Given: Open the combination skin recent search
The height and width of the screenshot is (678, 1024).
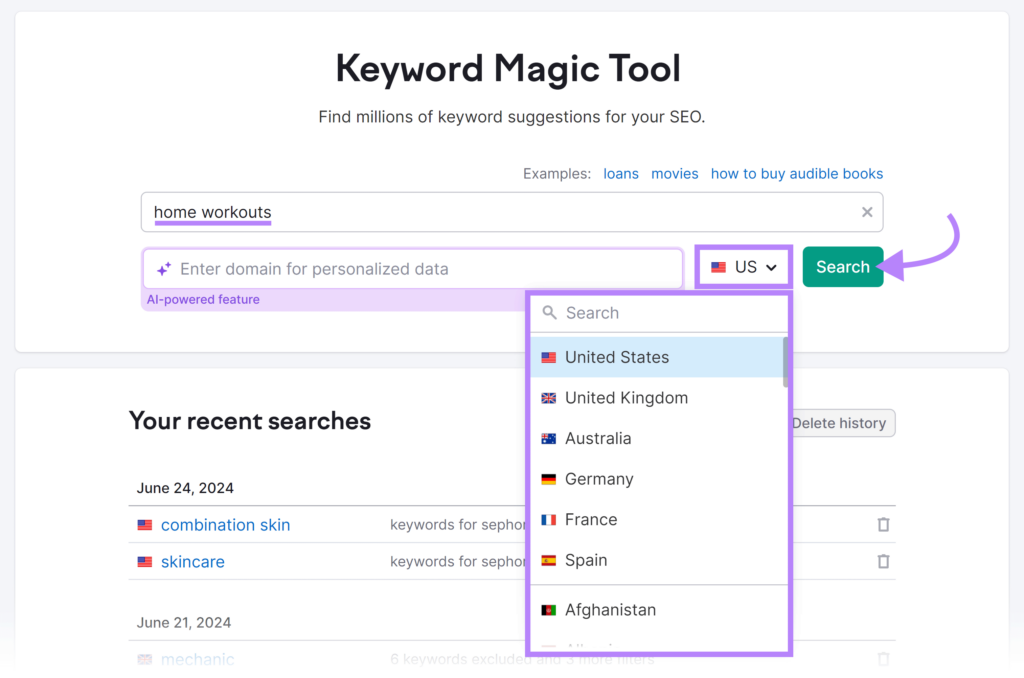Looking at the screenshot, I should click(x=225, y=525).
